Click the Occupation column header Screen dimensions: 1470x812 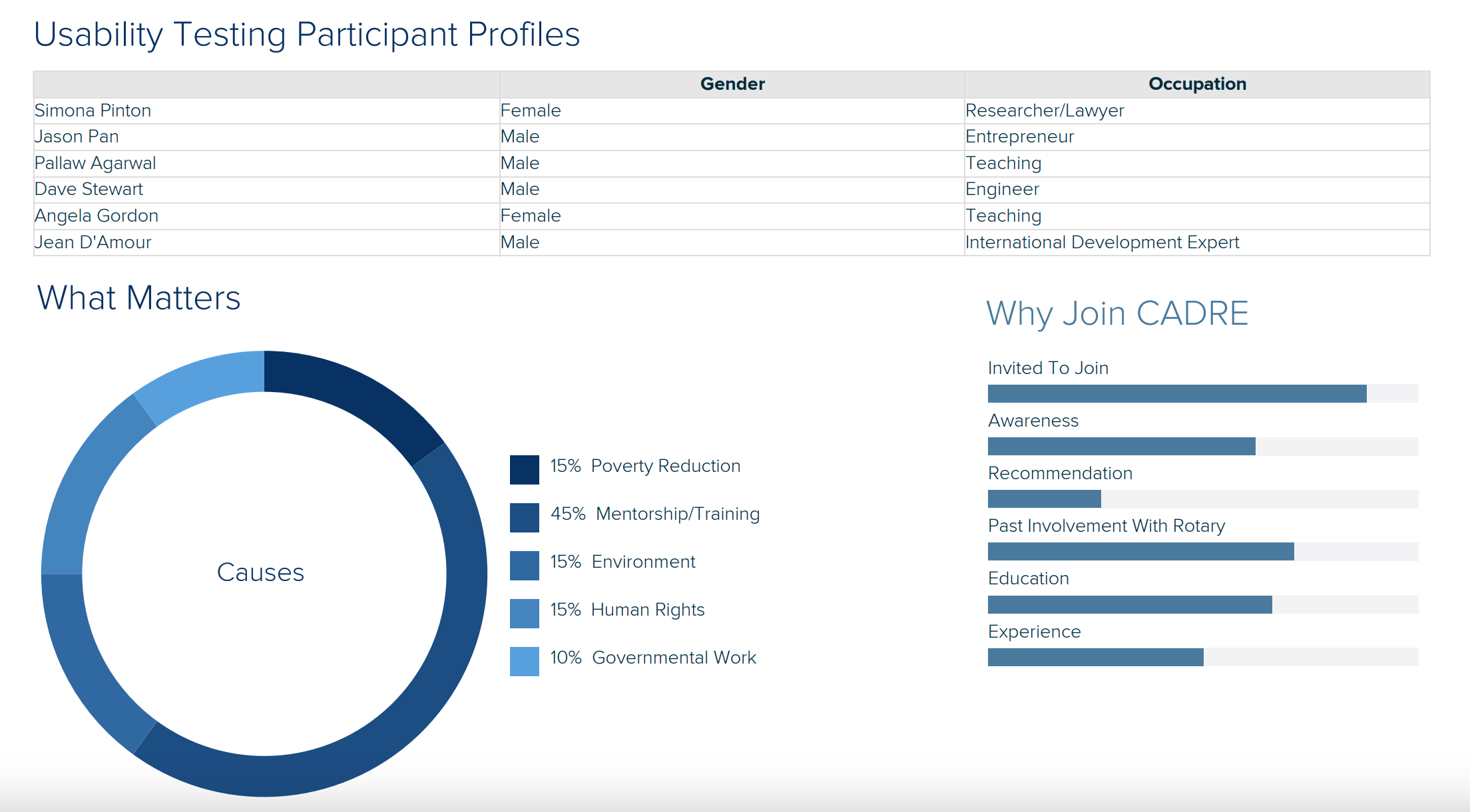1196,84
